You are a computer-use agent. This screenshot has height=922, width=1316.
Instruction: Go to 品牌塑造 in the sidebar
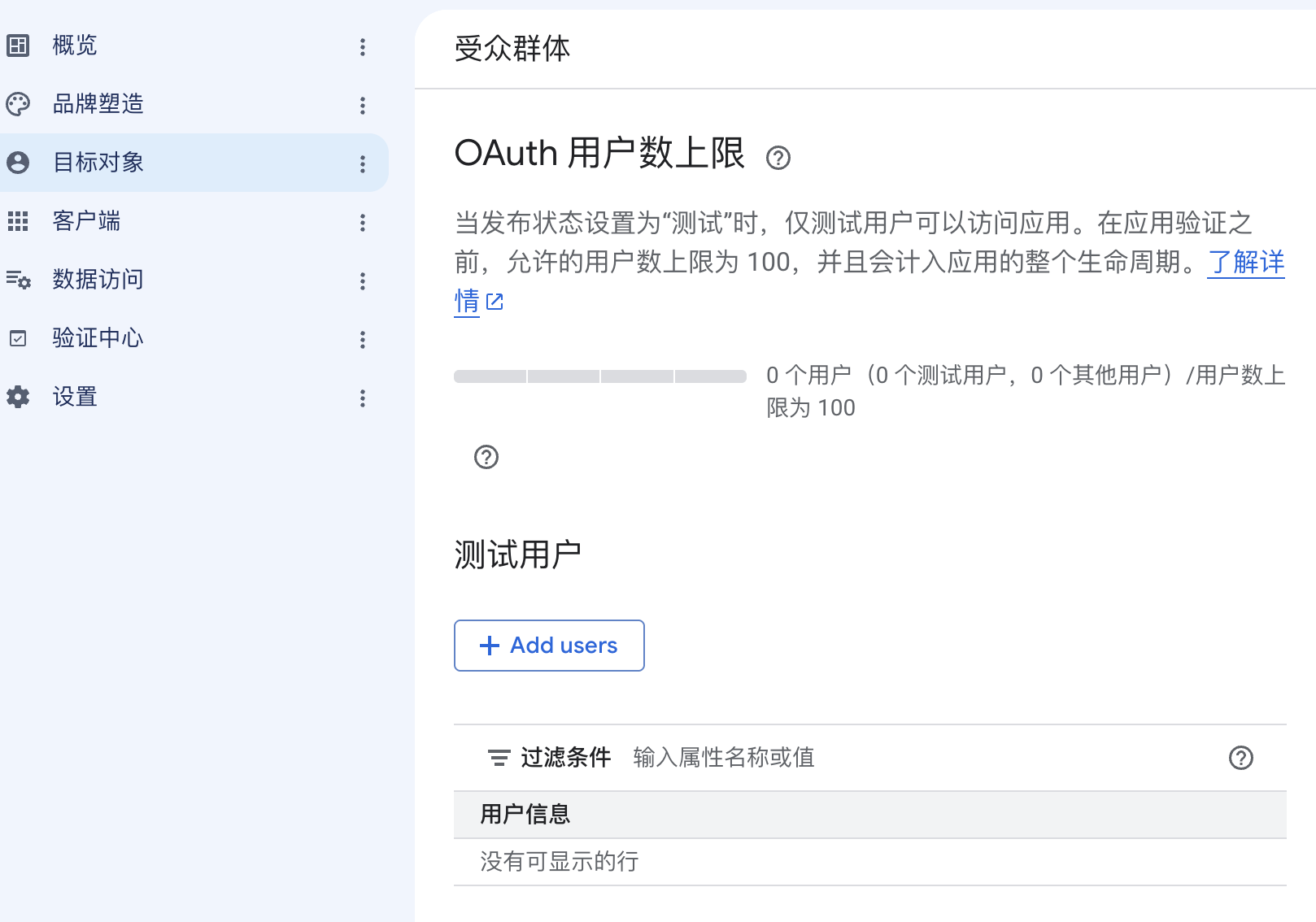[x=194, y=104]
